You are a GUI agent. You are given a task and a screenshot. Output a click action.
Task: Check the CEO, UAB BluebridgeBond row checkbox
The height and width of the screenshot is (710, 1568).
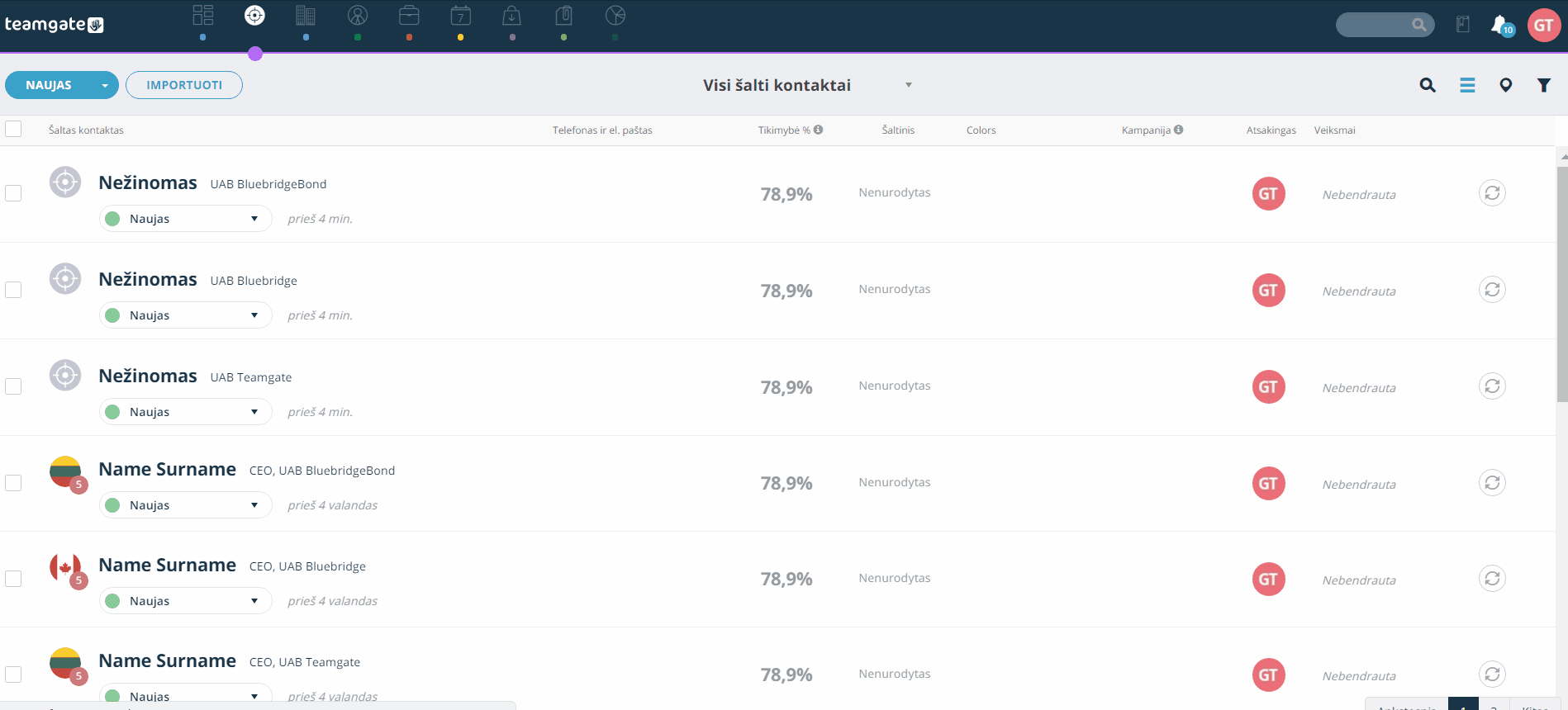tap(13, 483)
